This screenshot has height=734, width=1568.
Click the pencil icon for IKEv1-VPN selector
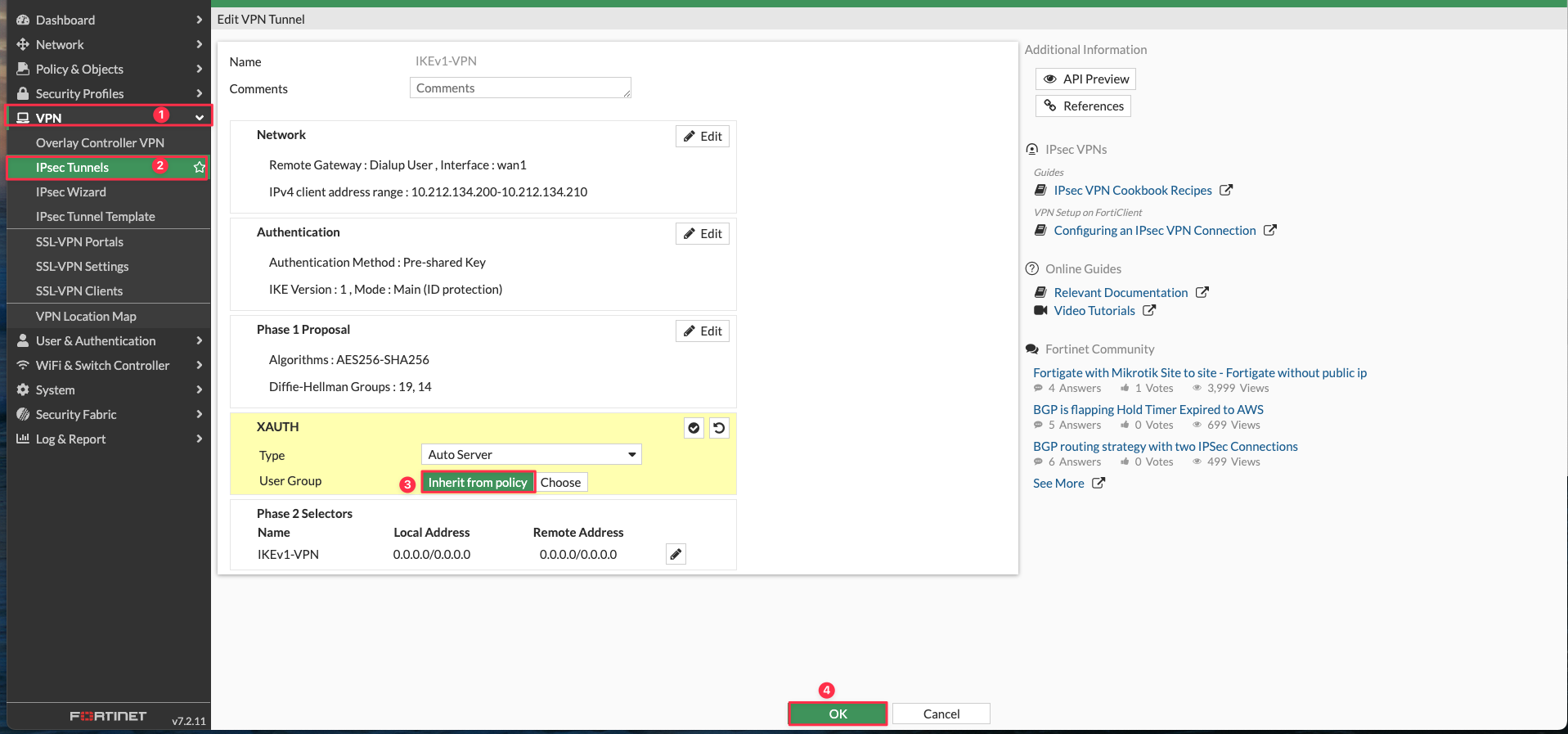(676, 554)
